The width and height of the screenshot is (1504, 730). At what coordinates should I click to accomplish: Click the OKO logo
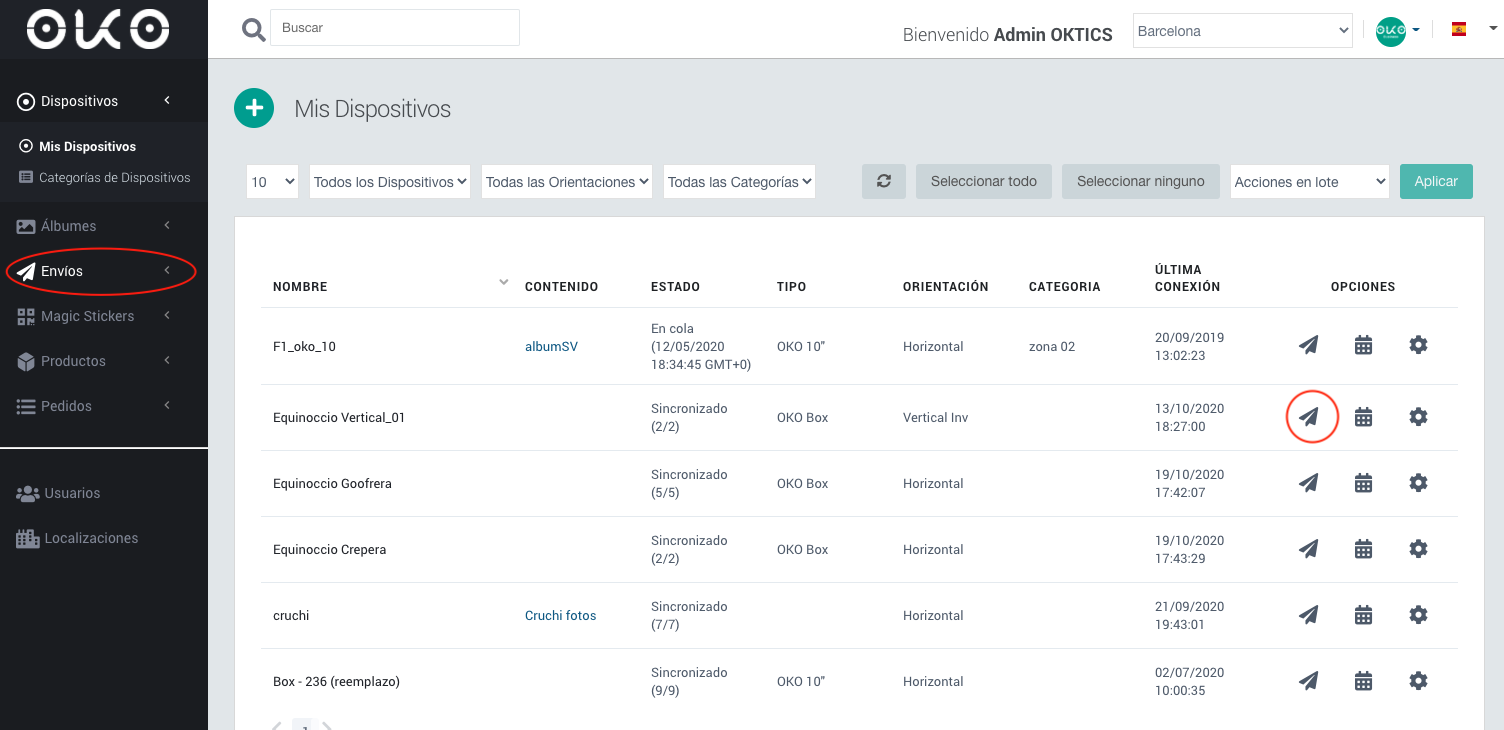pos(98,28)
